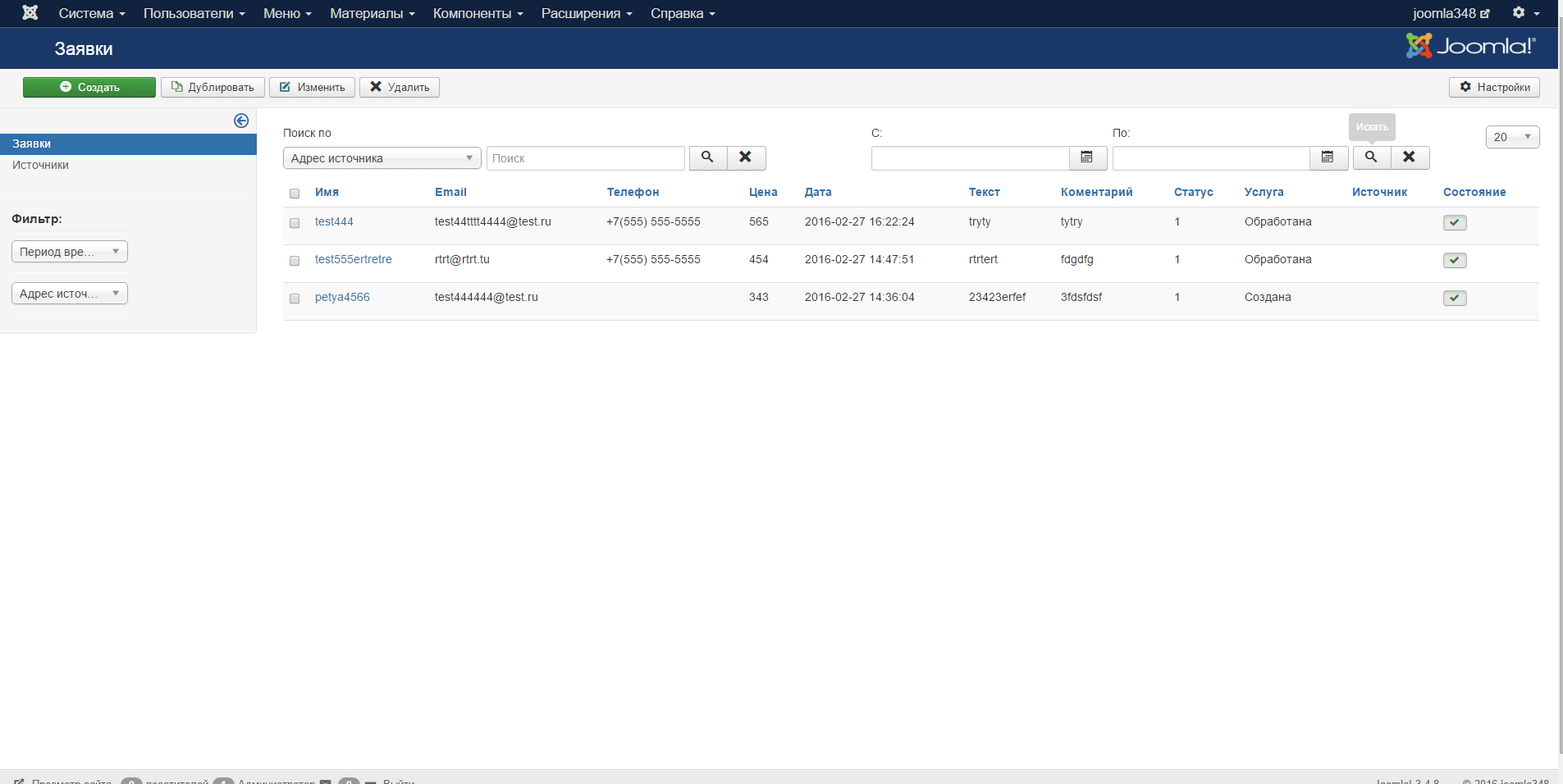The height and width of the screenshot is (784, 1563).
Task: Open the Адрес источника search-by dropdown
Action: click(382, 158)
